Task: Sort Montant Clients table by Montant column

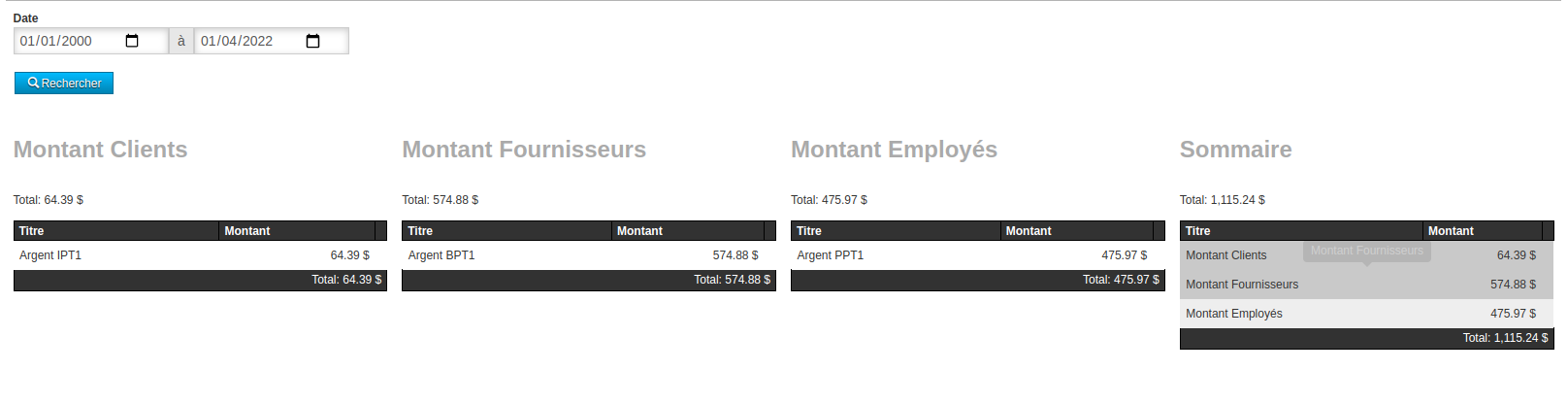Action: click(297, 231)
